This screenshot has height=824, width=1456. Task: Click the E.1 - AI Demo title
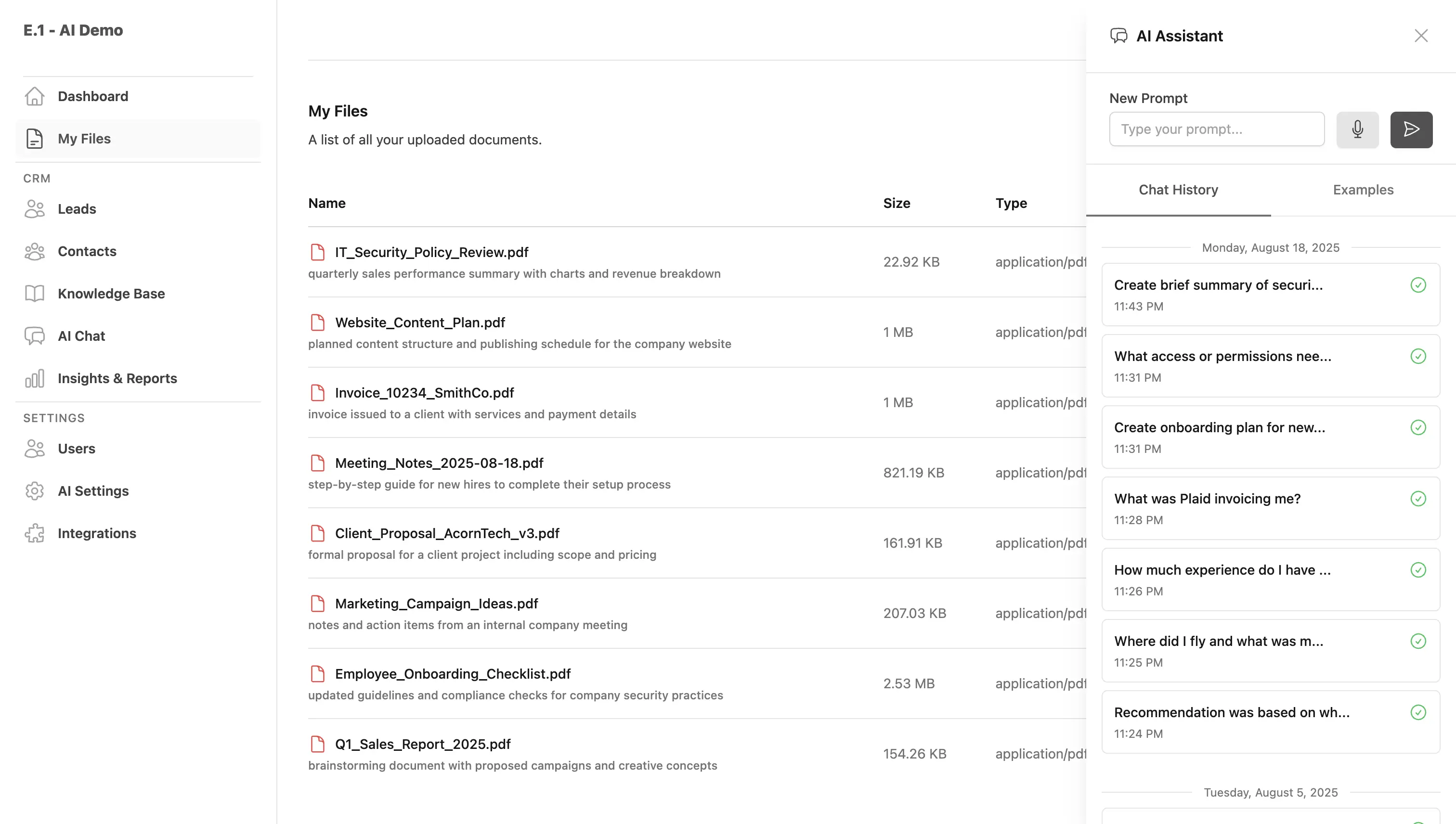click(x=73, y=30)
